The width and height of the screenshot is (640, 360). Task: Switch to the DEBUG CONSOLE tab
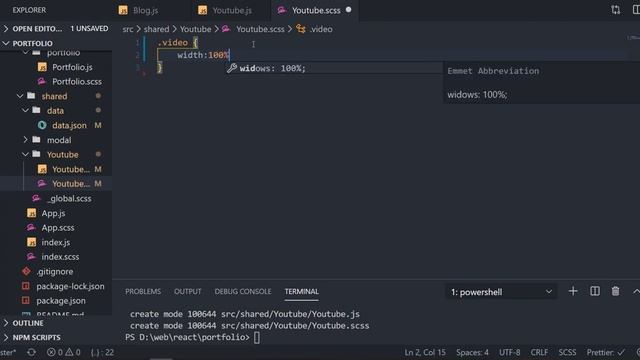click(243, 291)
